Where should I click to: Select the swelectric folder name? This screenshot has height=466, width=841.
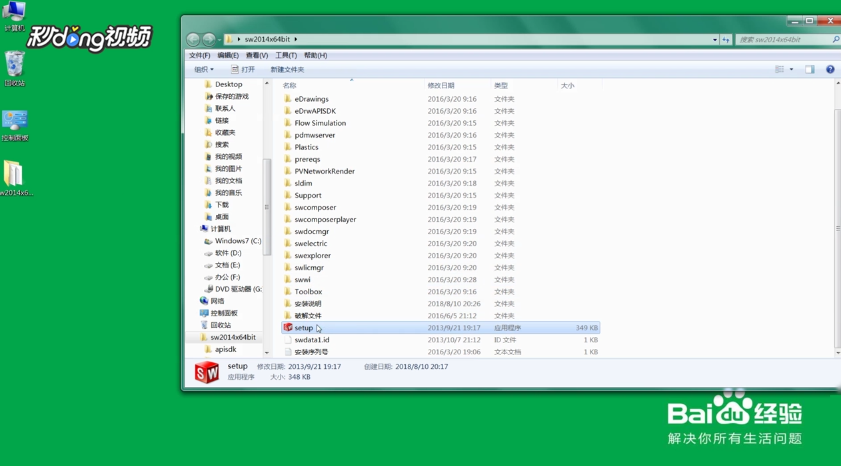click(311, 243)
